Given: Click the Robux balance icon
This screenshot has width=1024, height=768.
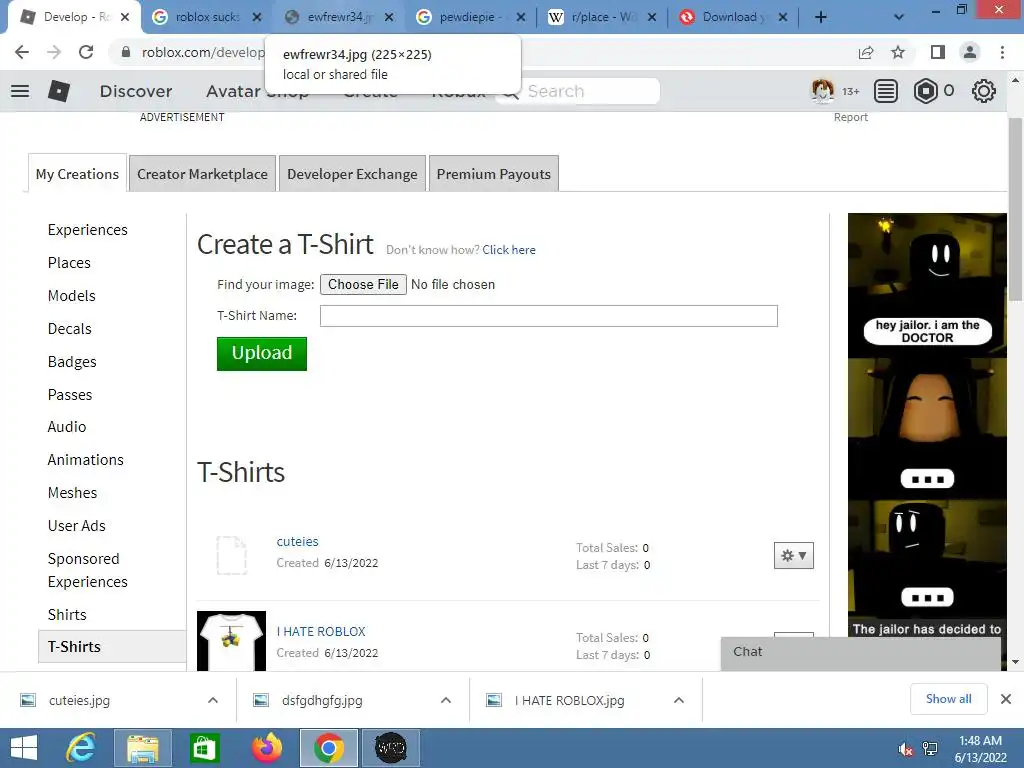Looking at the screenshot, I should pos(925,91).
